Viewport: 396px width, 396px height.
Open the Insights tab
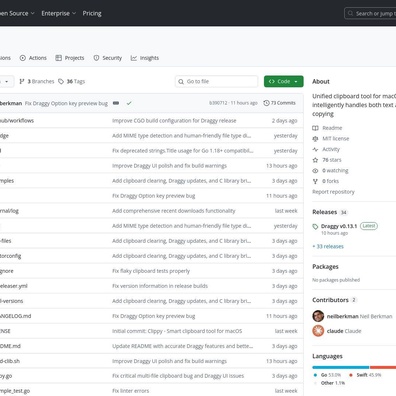click(145, 58)
